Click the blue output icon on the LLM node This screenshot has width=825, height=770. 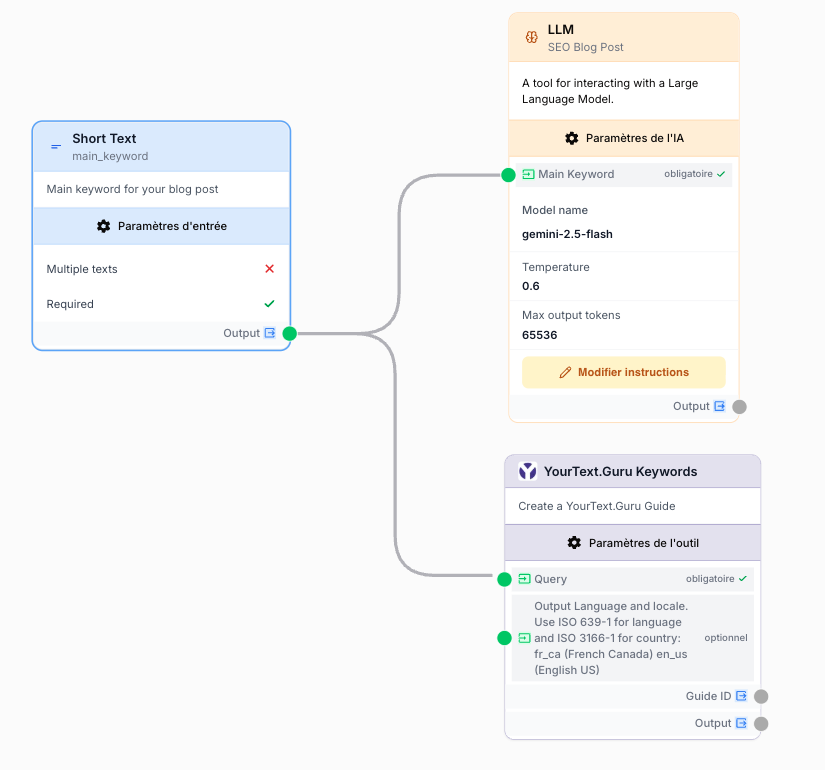coord(722,406)
